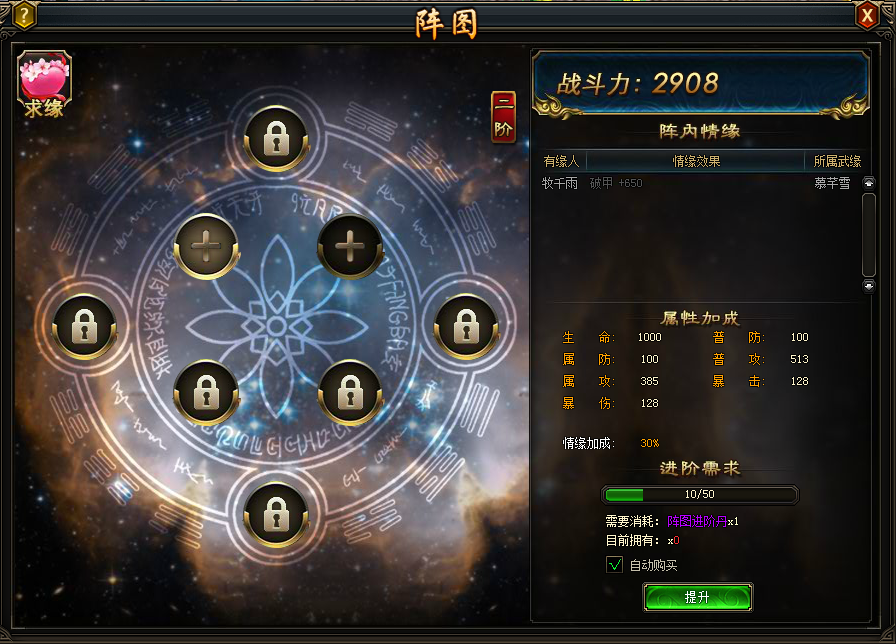Click scroll-up arrow in 阵内情缘 list
This screenshot has width=896, height=644.
(x=869, y=183)
